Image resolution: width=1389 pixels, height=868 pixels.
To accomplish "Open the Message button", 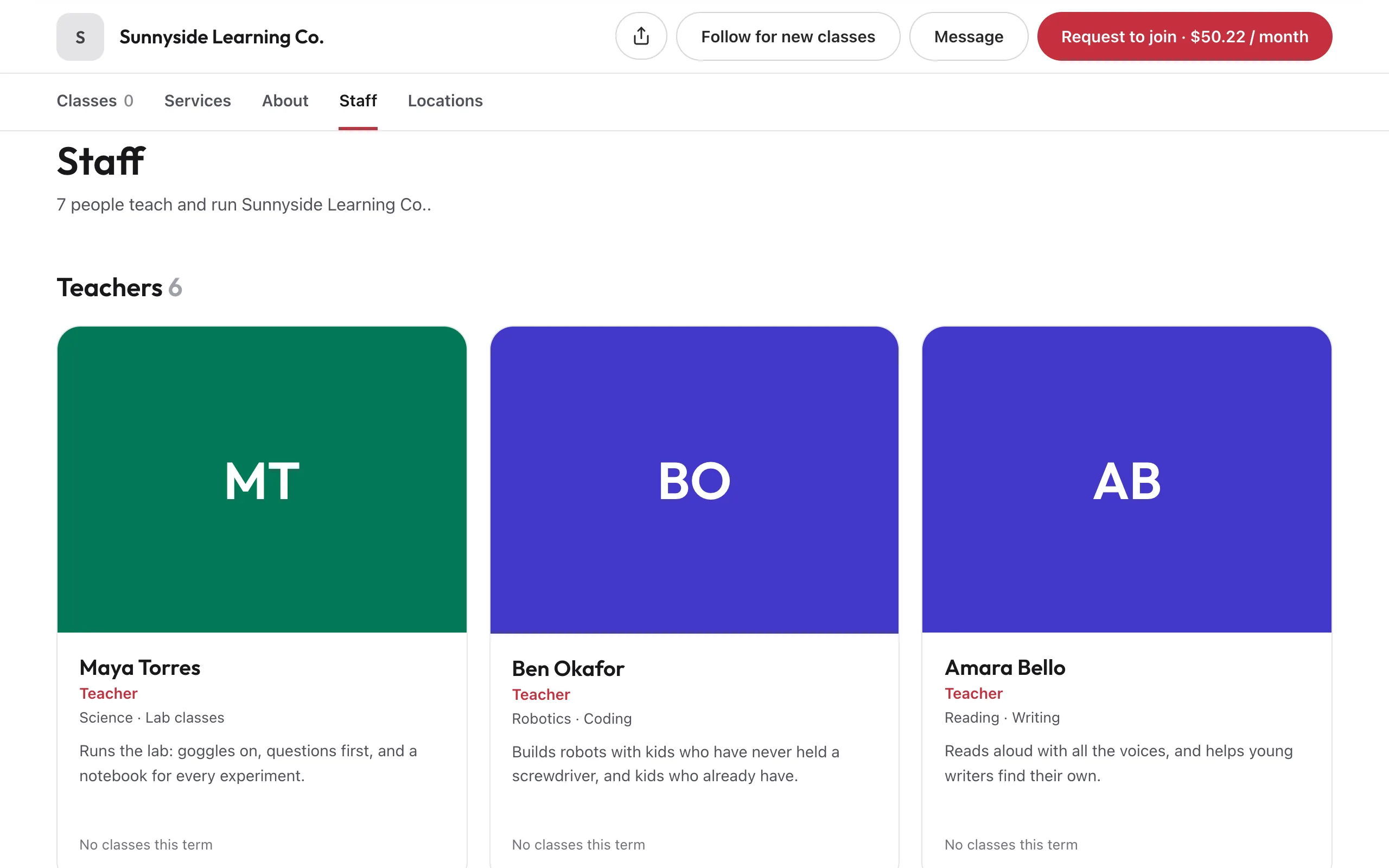I will tap(969, 36).
